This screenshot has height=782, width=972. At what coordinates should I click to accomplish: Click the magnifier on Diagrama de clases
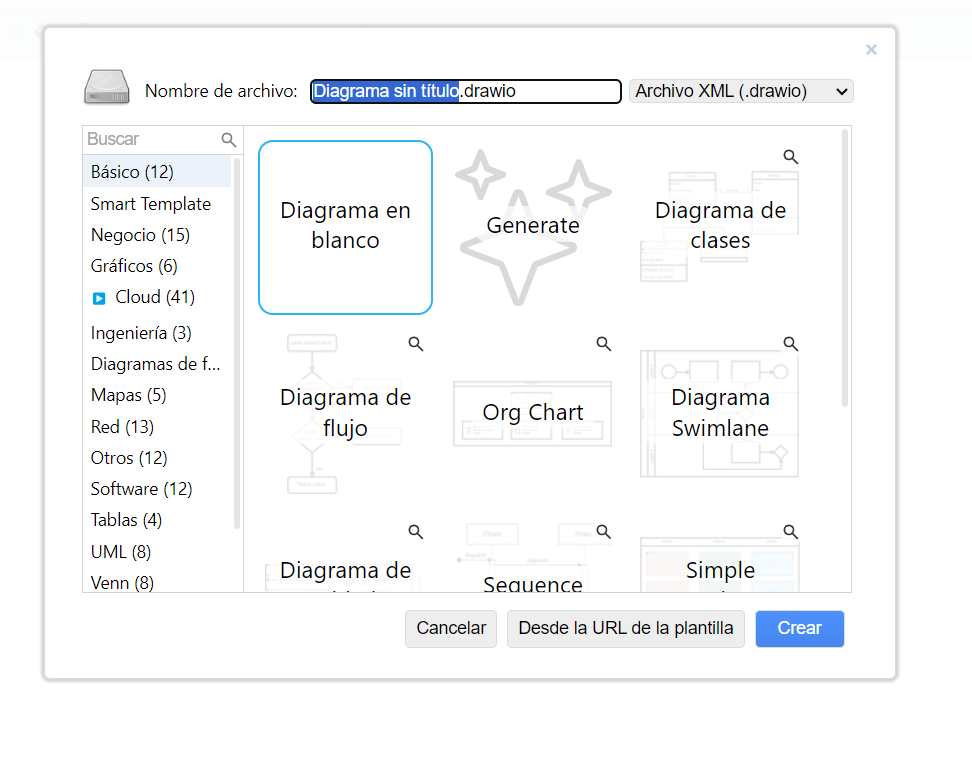click(790, 157)
